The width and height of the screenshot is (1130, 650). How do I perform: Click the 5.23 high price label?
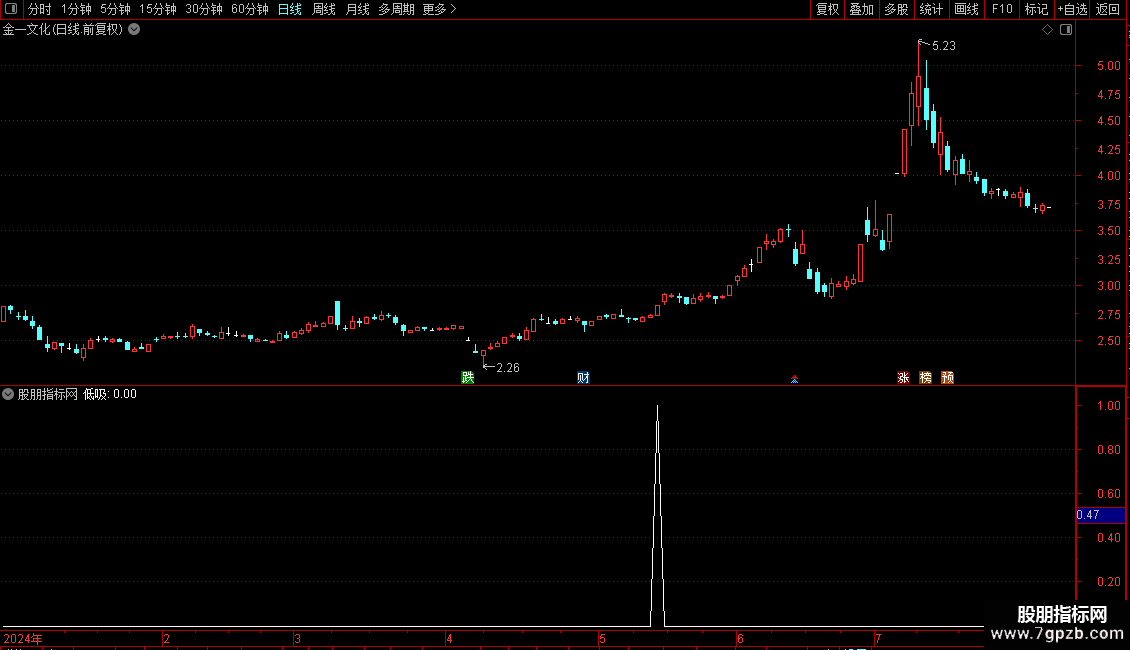[943, 46]
